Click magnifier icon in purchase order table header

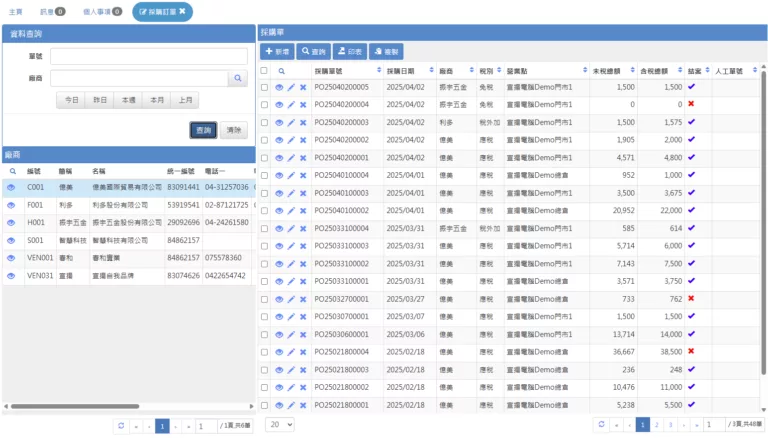(282, 71)
